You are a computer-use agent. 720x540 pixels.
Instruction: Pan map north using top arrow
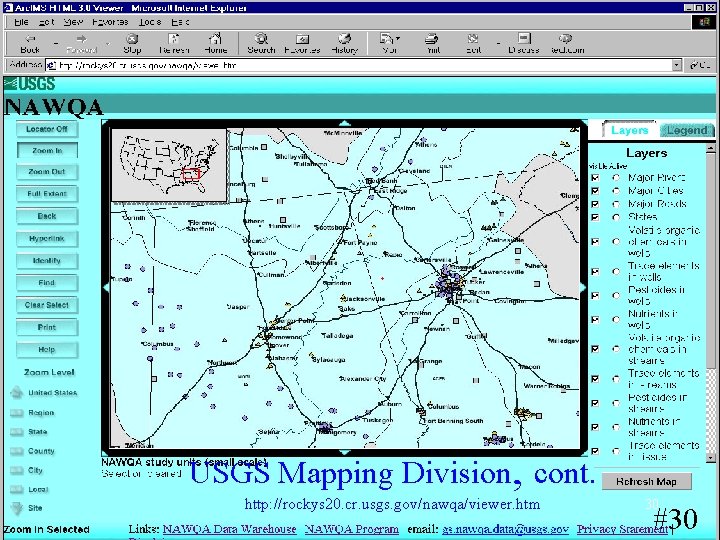coord(345,123)
